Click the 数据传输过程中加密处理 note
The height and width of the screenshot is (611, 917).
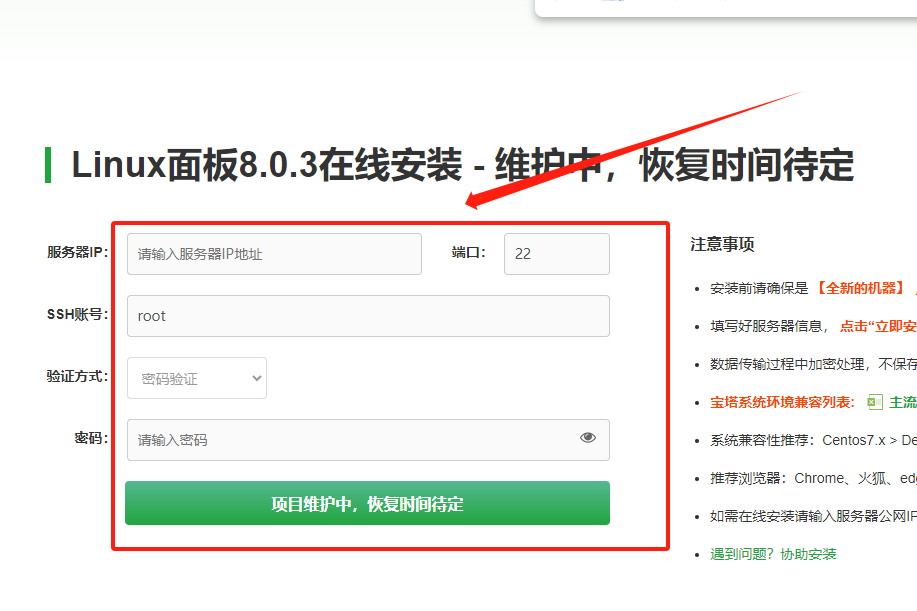pos(813,364)
